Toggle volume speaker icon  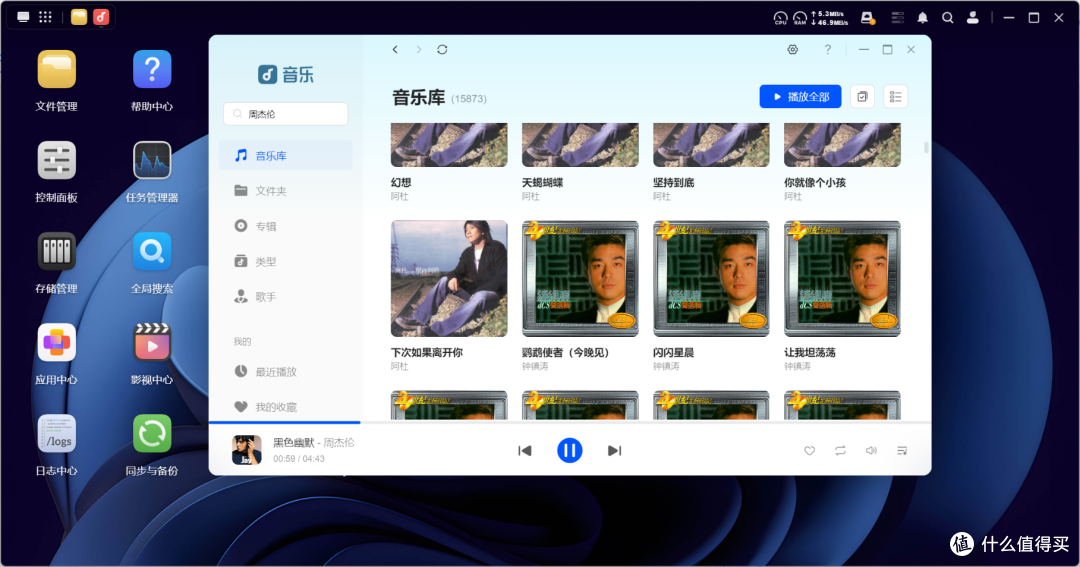[x=871, y=451]
